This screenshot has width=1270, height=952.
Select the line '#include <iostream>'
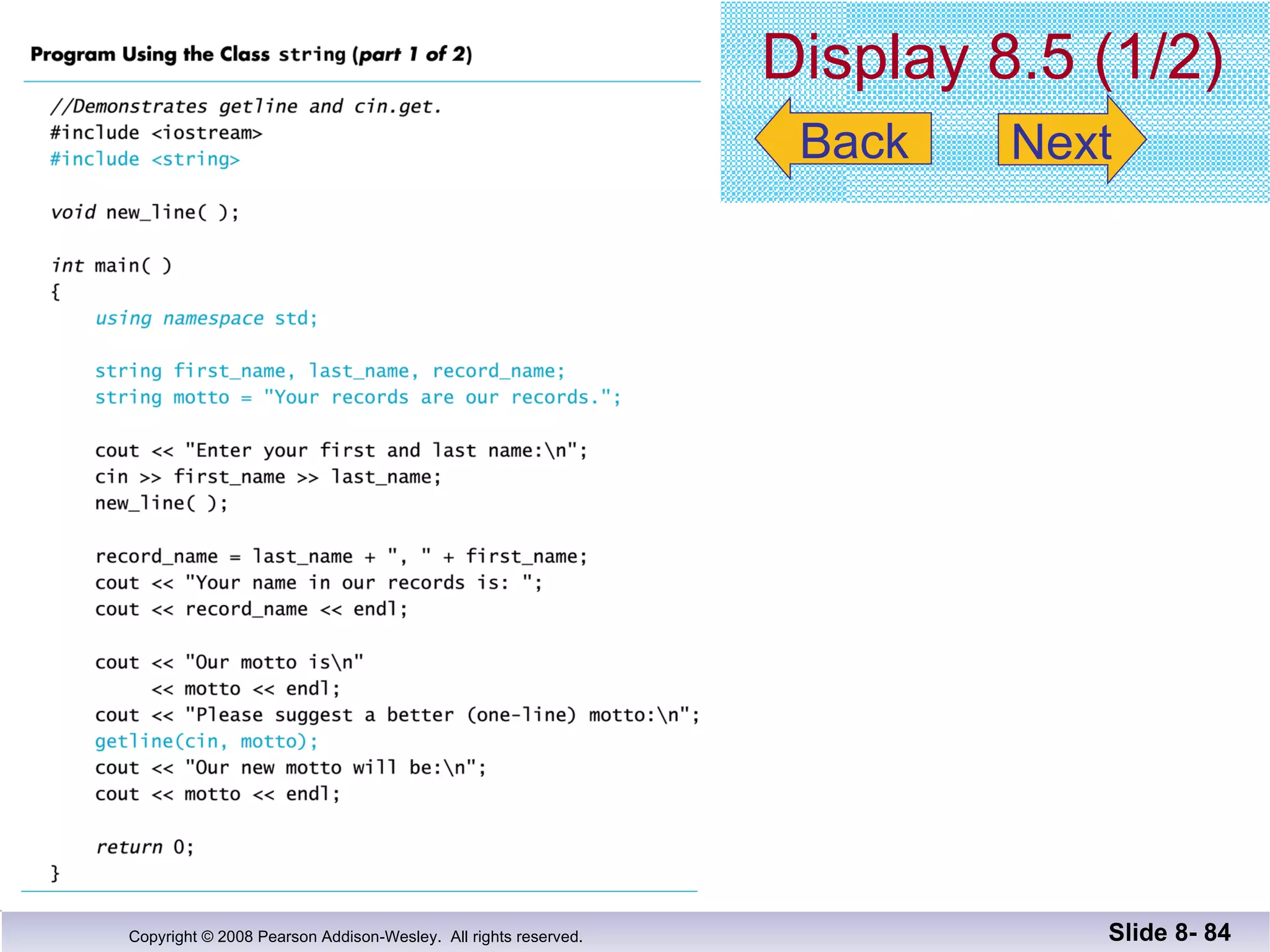coord(156,133)
